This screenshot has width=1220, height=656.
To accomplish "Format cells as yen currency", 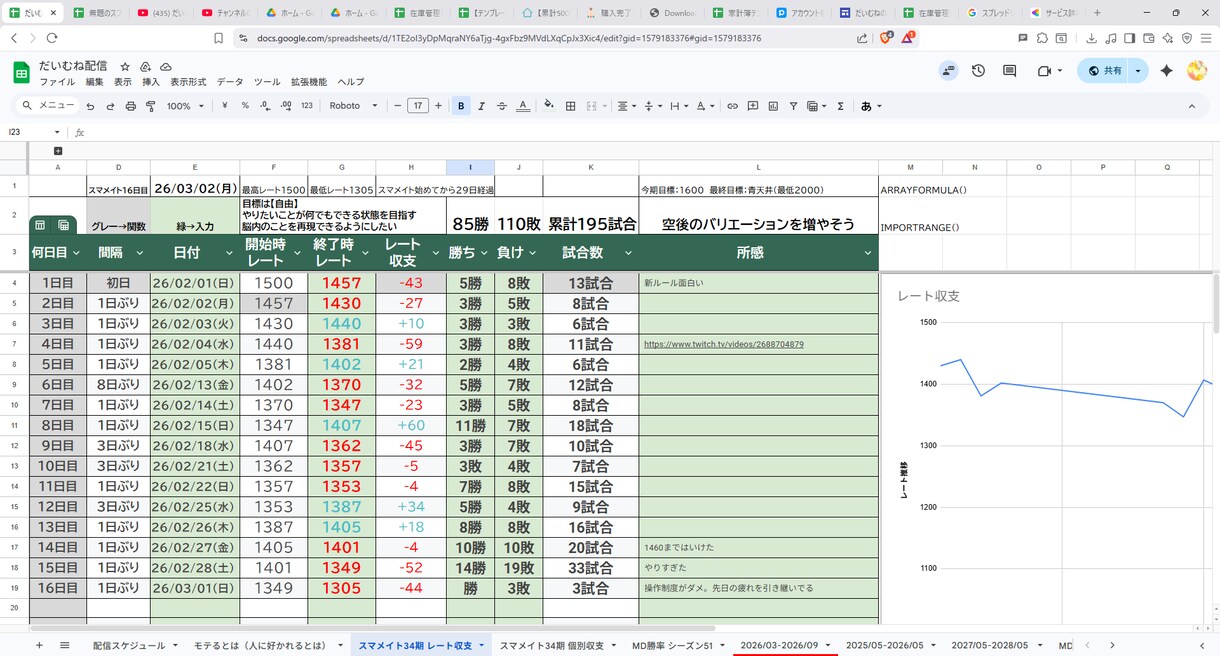I will tap(225, 106).
